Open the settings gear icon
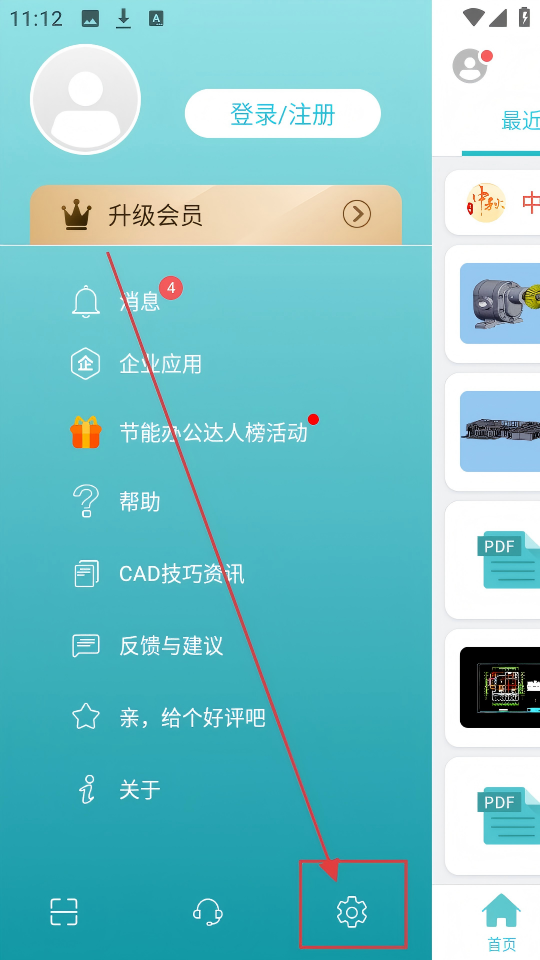Screen dimensions: 540x960 tap(352, 912)
